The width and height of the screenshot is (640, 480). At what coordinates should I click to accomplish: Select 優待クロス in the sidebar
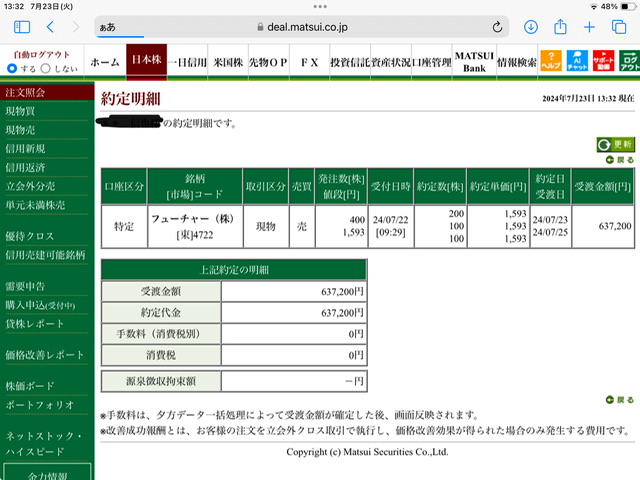coord(29,236)
